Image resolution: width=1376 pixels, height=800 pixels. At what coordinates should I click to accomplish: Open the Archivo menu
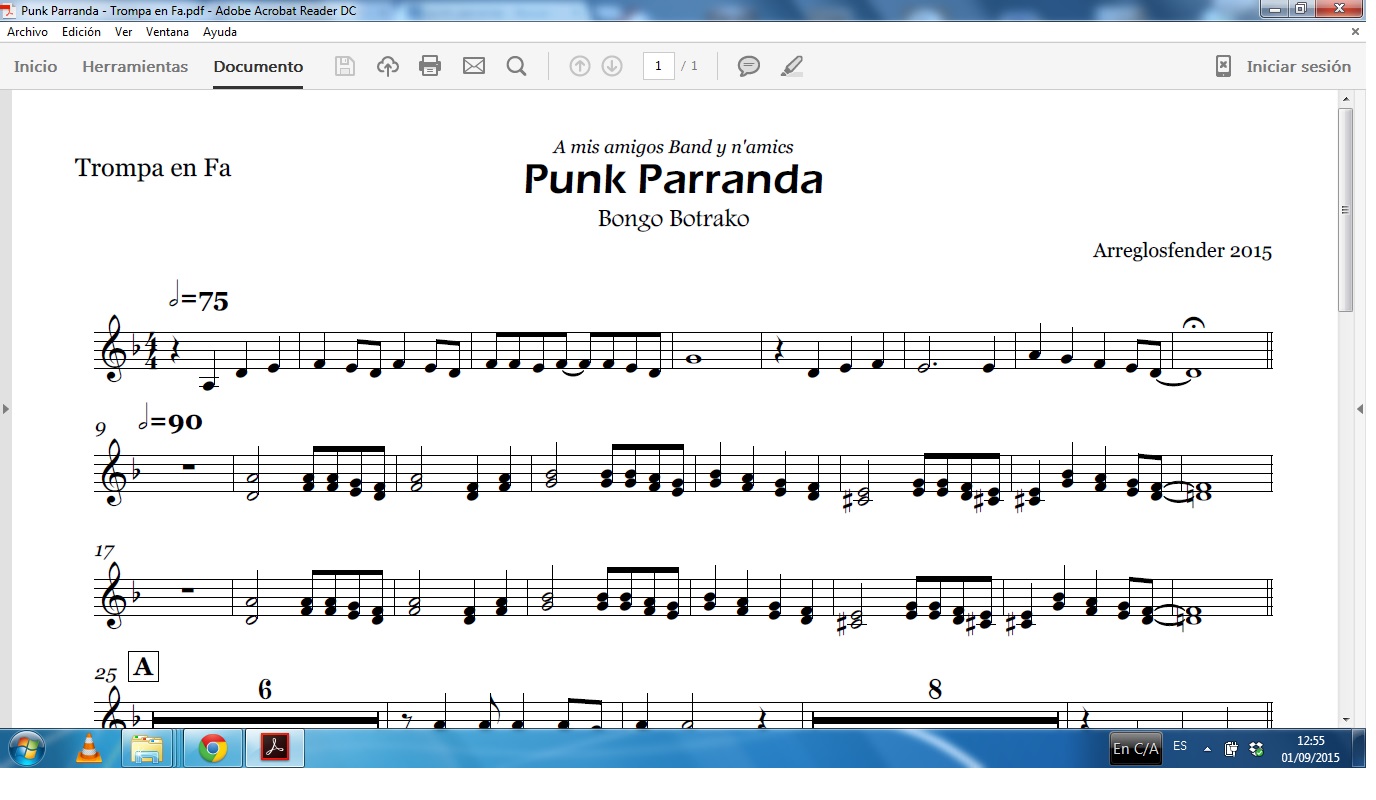[27, 32]
